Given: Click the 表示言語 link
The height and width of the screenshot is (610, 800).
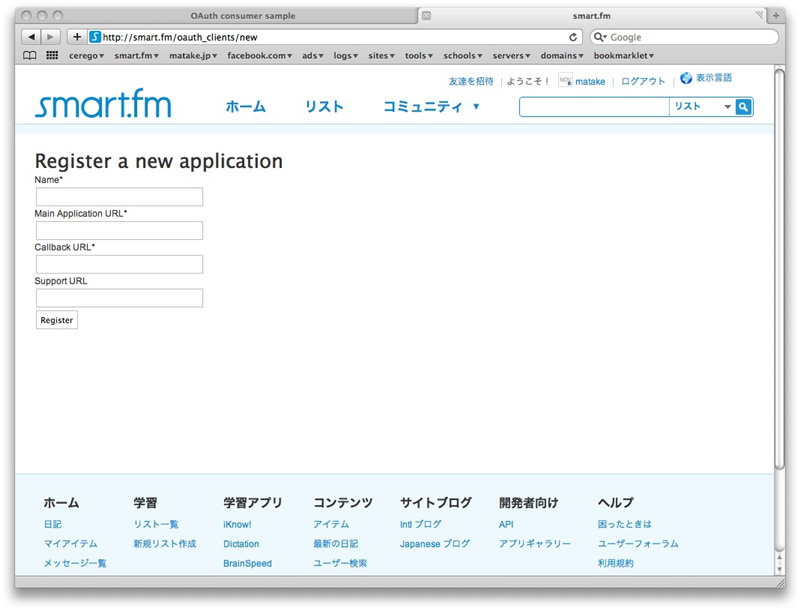Looking at the screenshot, I should point(714,78).
